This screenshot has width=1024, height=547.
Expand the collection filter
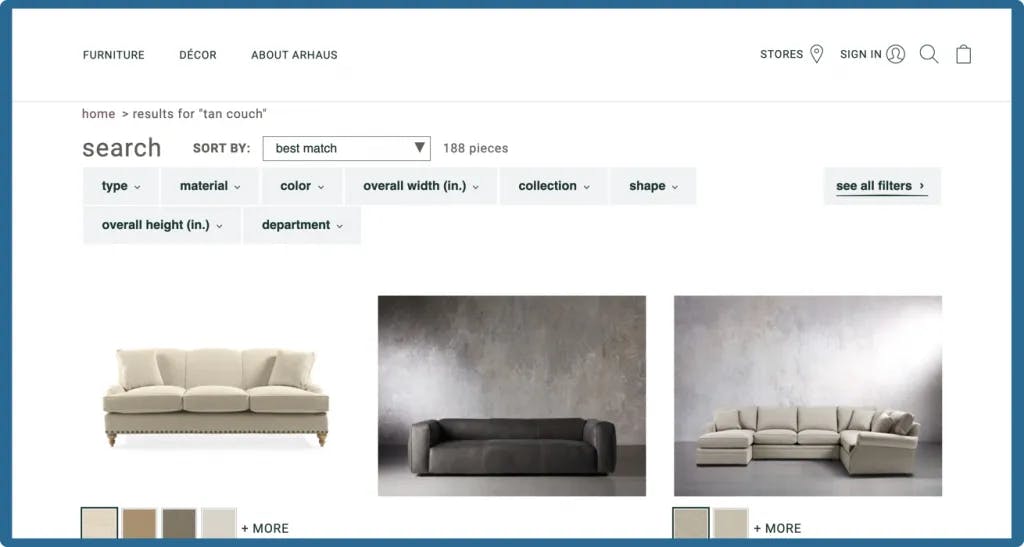pyautogui.click(x=554, y=186)
